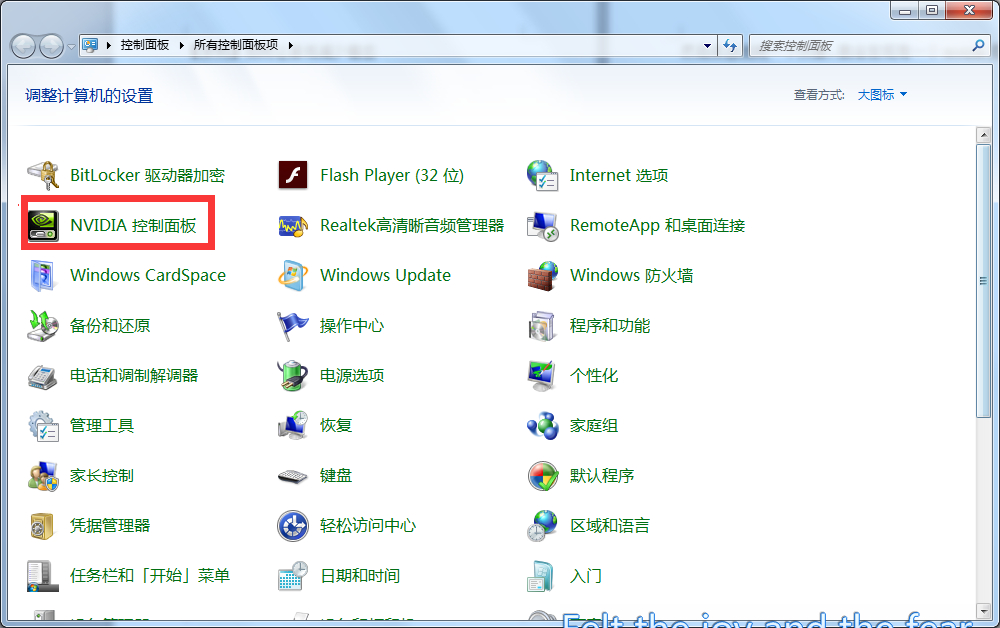The image size is (1000, 628).
Task: Select 所有控制面板项 in the address breadcrumb
Action: tap(236, 45)
